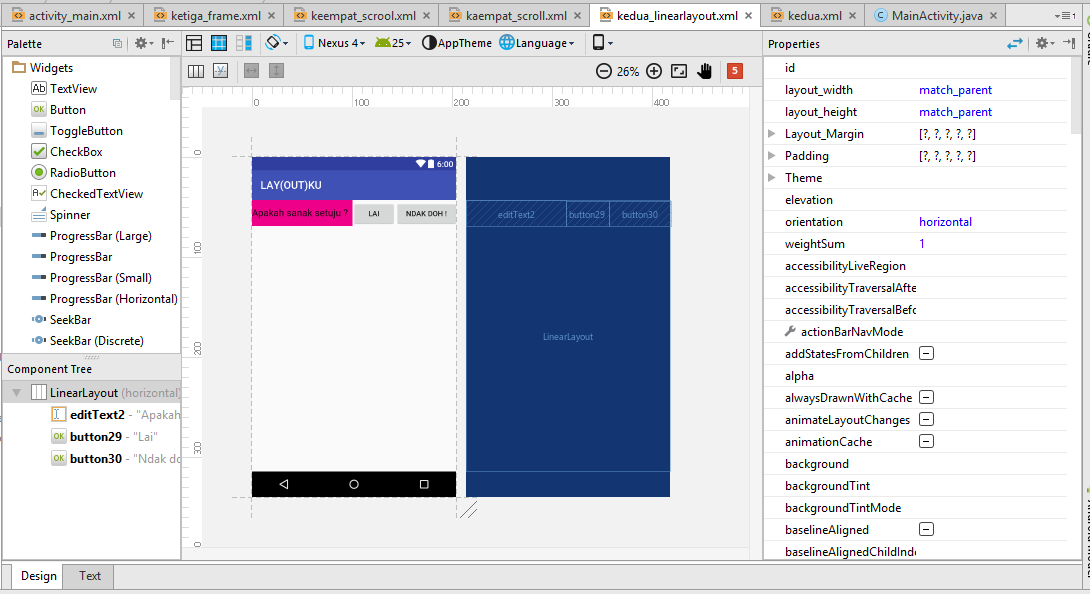The width and height of the screenshot is (1090, 594).
Task: Switch to the Text editor tab
Action: coord(90,576)
